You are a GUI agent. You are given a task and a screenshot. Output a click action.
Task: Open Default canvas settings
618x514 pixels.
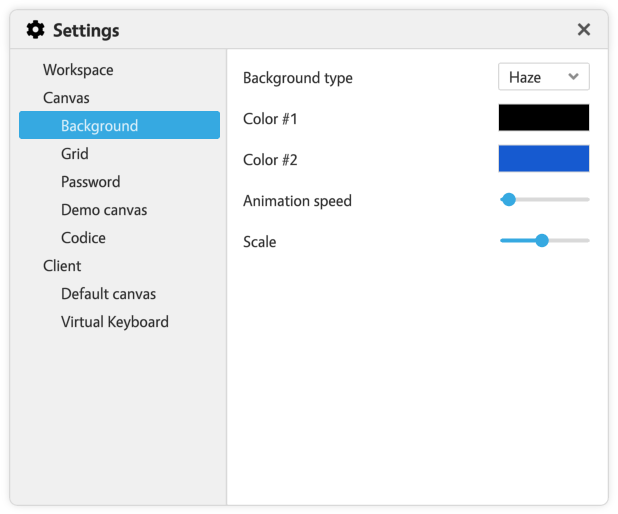point(108,294)
